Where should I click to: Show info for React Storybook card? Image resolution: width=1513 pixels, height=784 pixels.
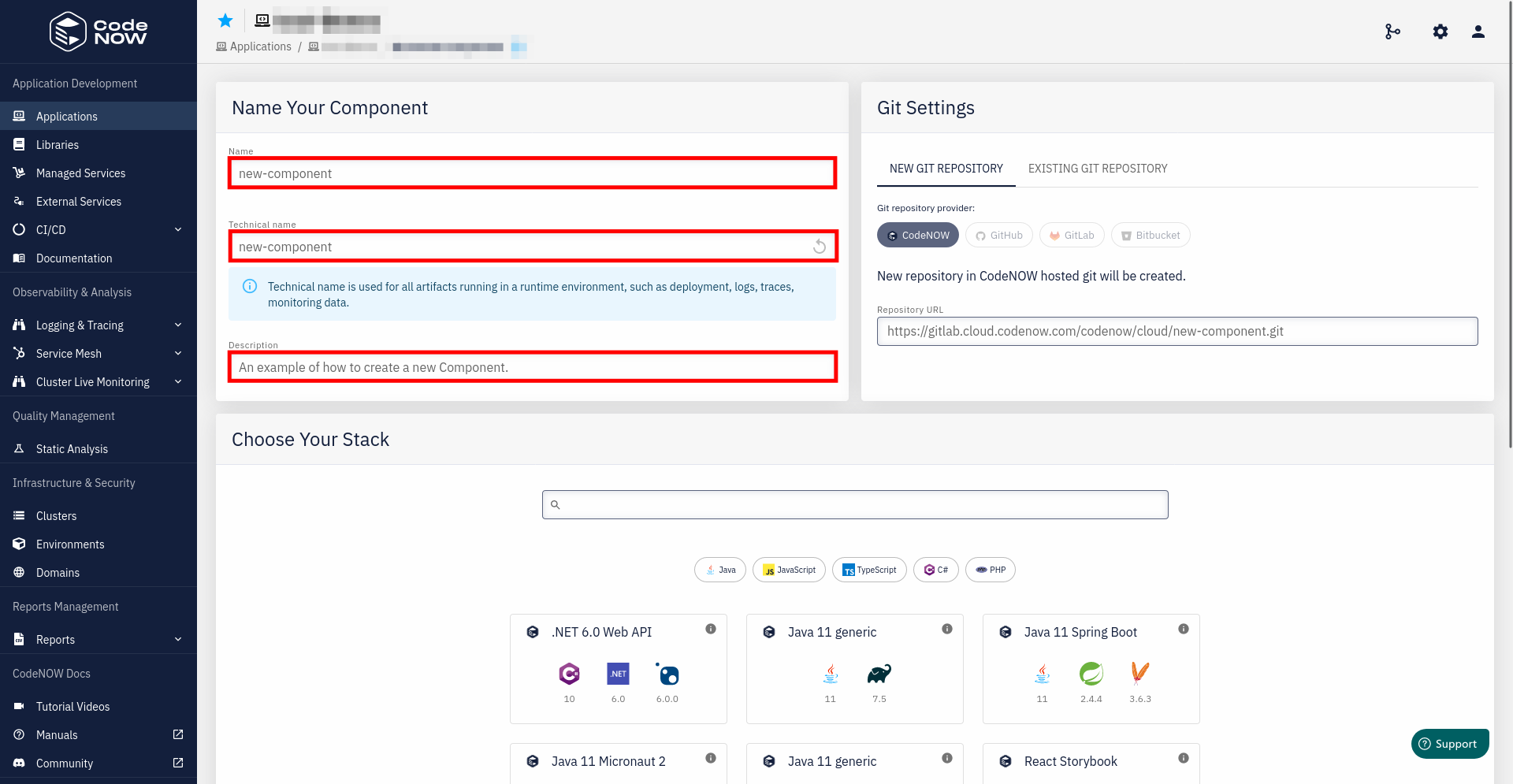click(x=1184, y=758)
